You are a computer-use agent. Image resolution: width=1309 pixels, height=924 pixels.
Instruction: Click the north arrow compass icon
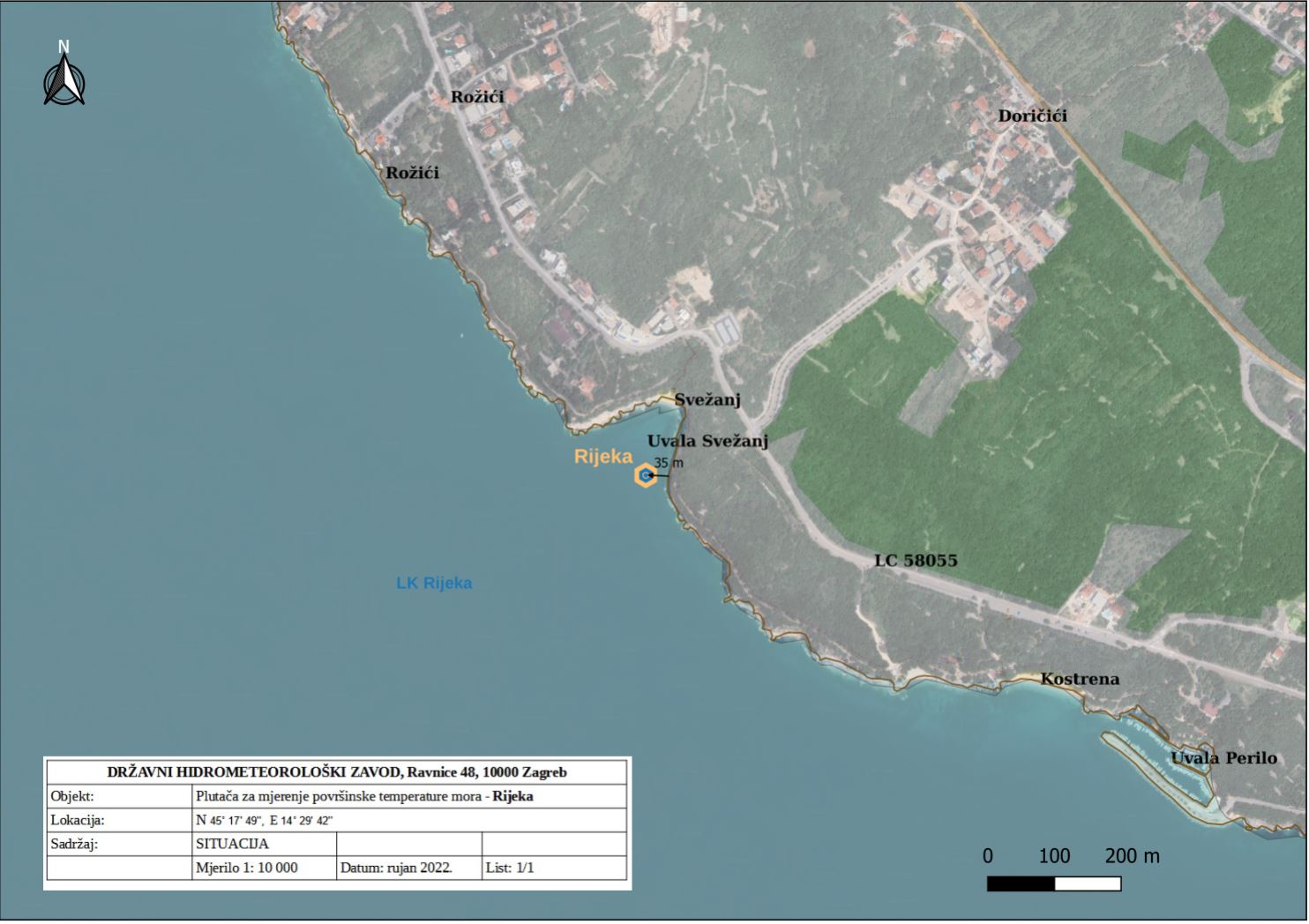[x=64, y=76]
